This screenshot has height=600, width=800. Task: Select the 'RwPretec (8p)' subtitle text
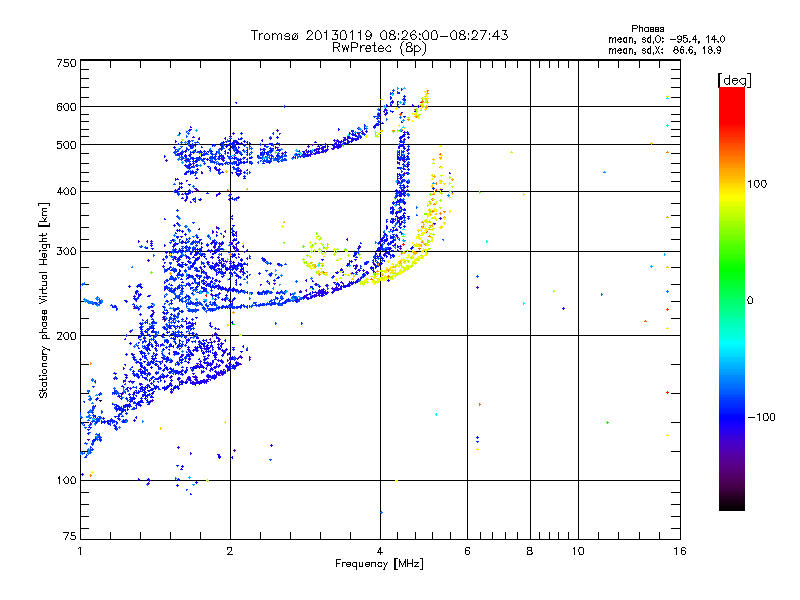[379, 48]
